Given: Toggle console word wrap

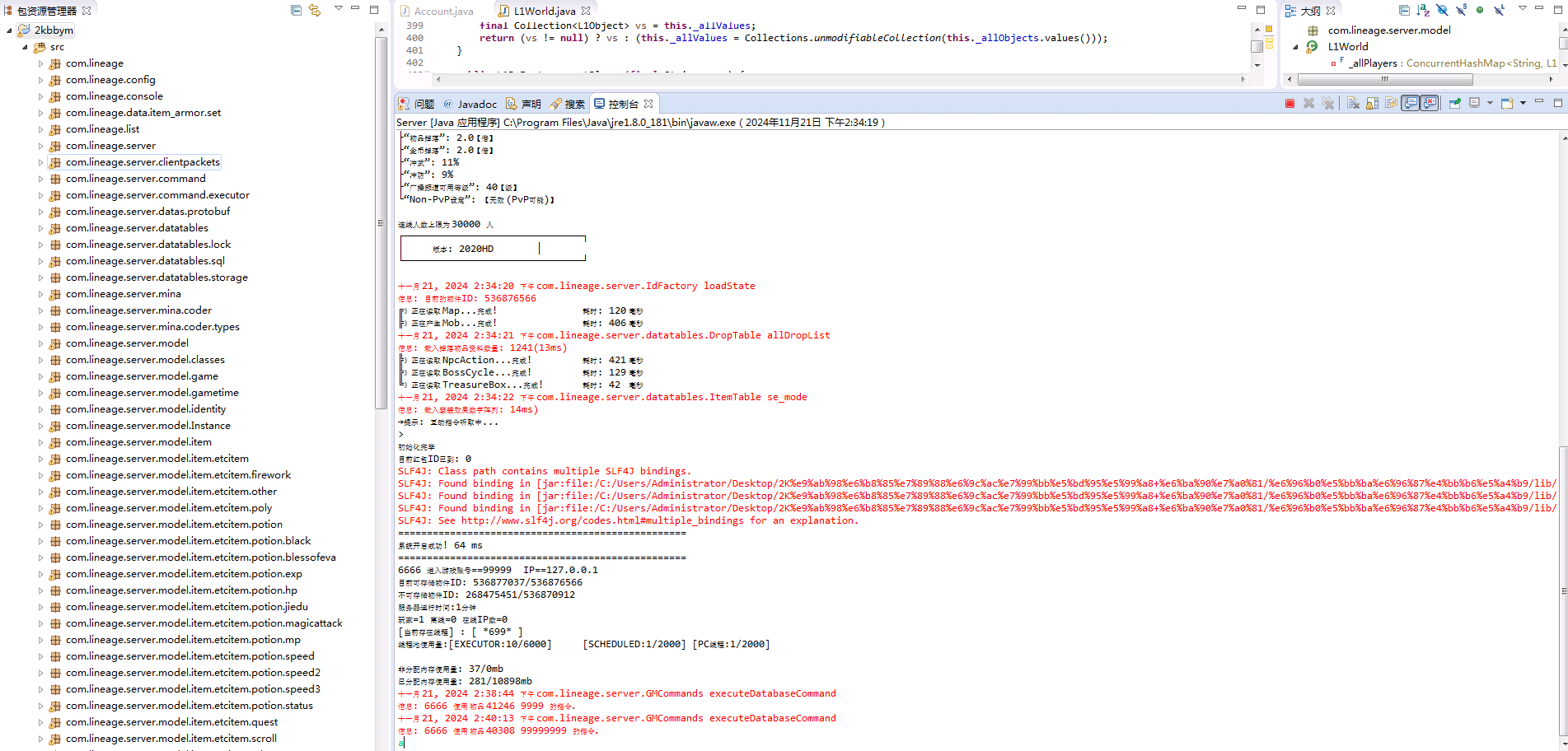Looking at the screenshot, I should click(1391, 103).
